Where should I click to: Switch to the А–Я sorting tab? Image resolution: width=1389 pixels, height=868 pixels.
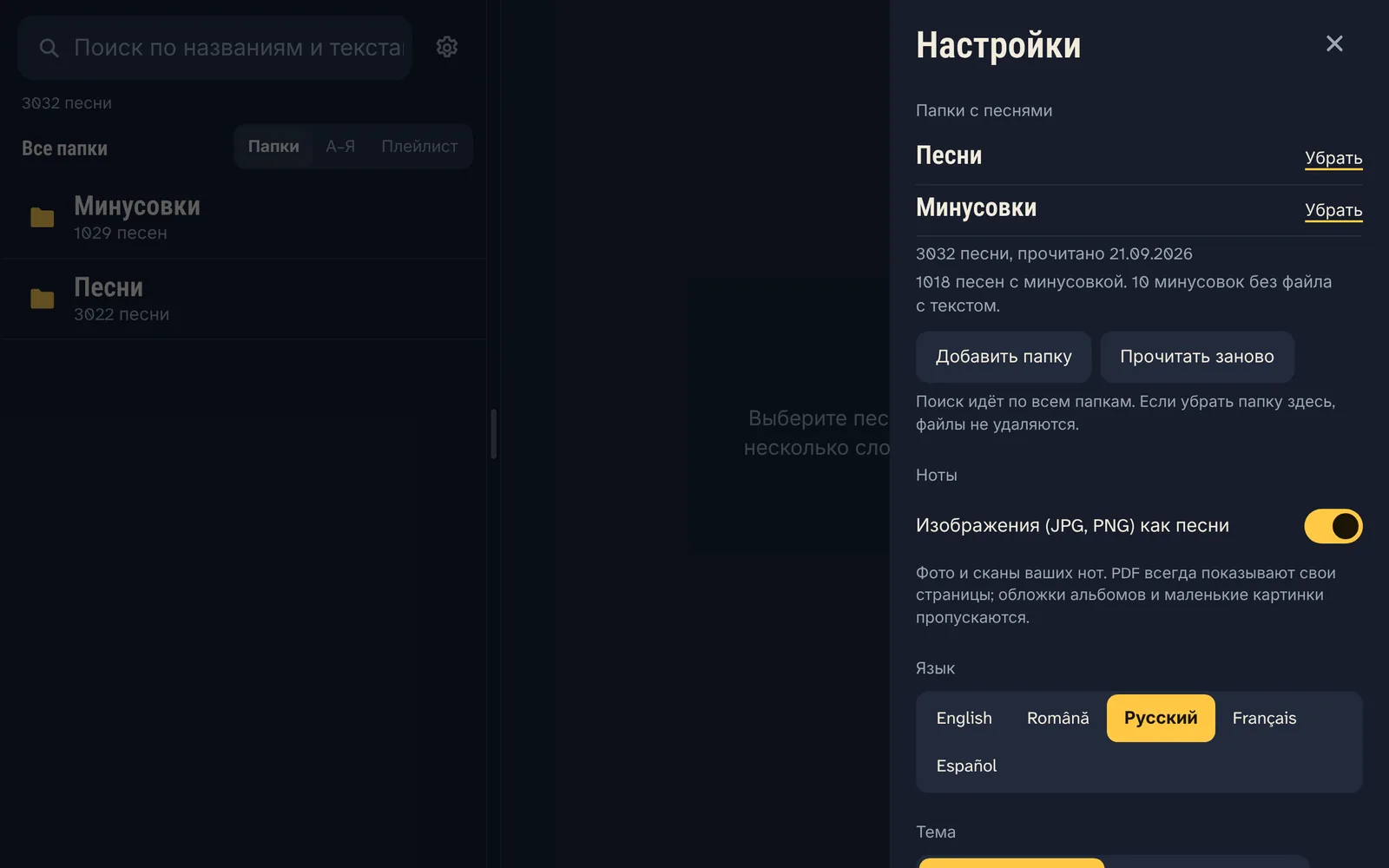coord(340,146)
